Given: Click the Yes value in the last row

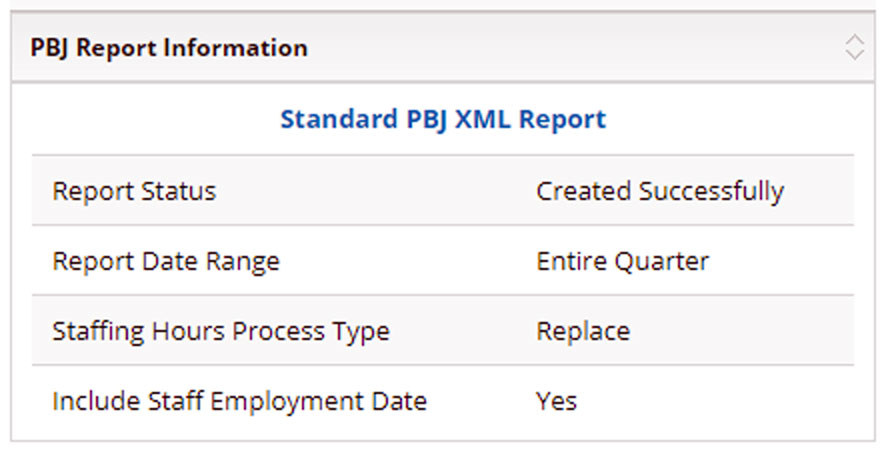Looking at the screenshot, I should 556,401.
